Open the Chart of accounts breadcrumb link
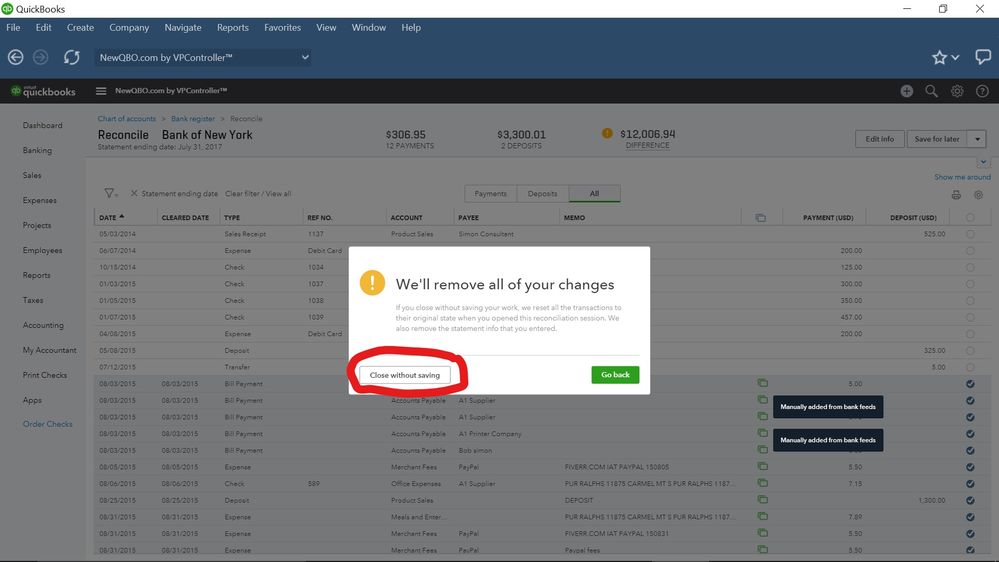The width and height of the screenshot is (999, 562). (126, 119)
